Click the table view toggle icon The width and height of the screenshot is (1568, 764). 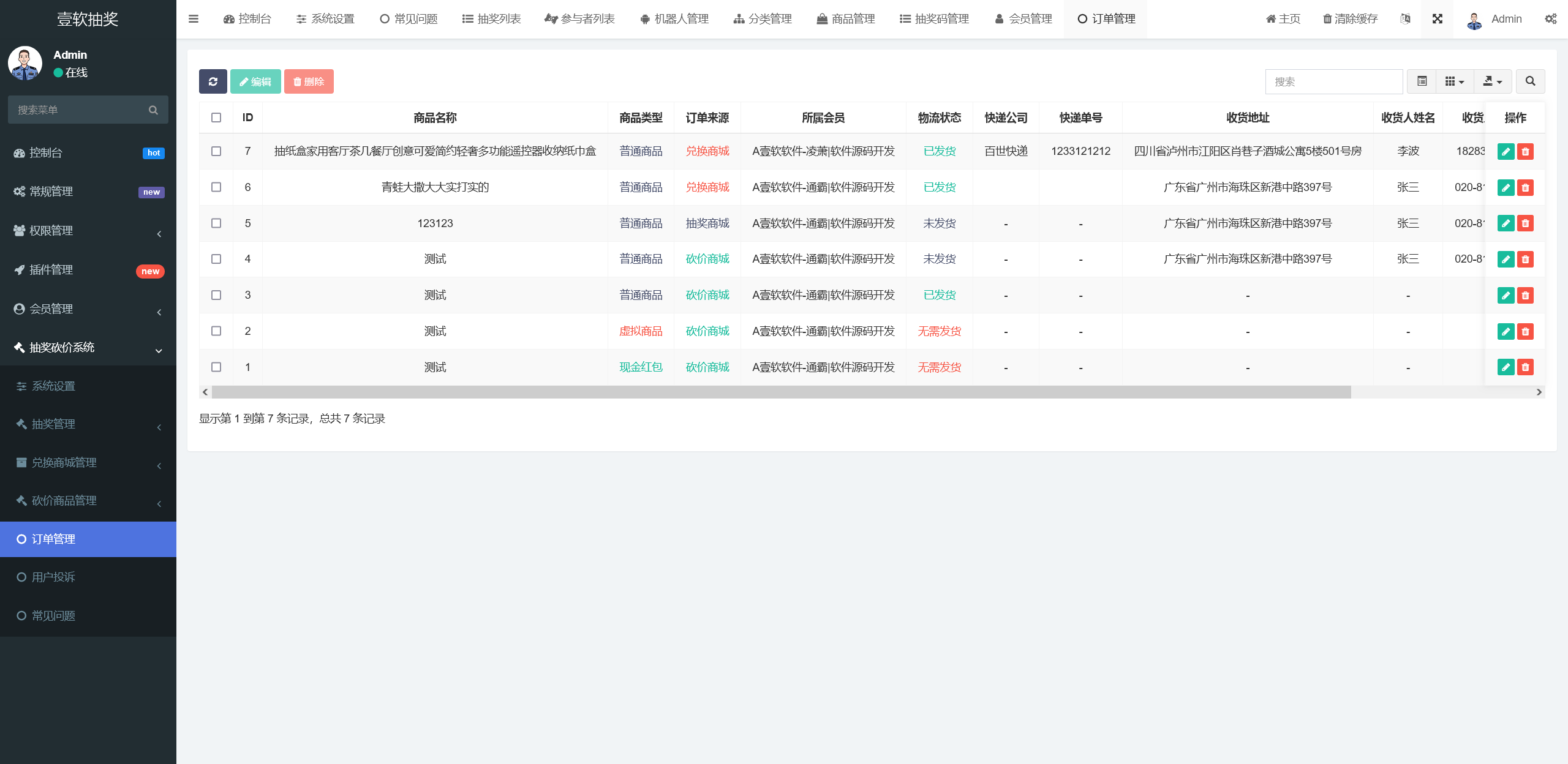click(x=1422, y=81)
